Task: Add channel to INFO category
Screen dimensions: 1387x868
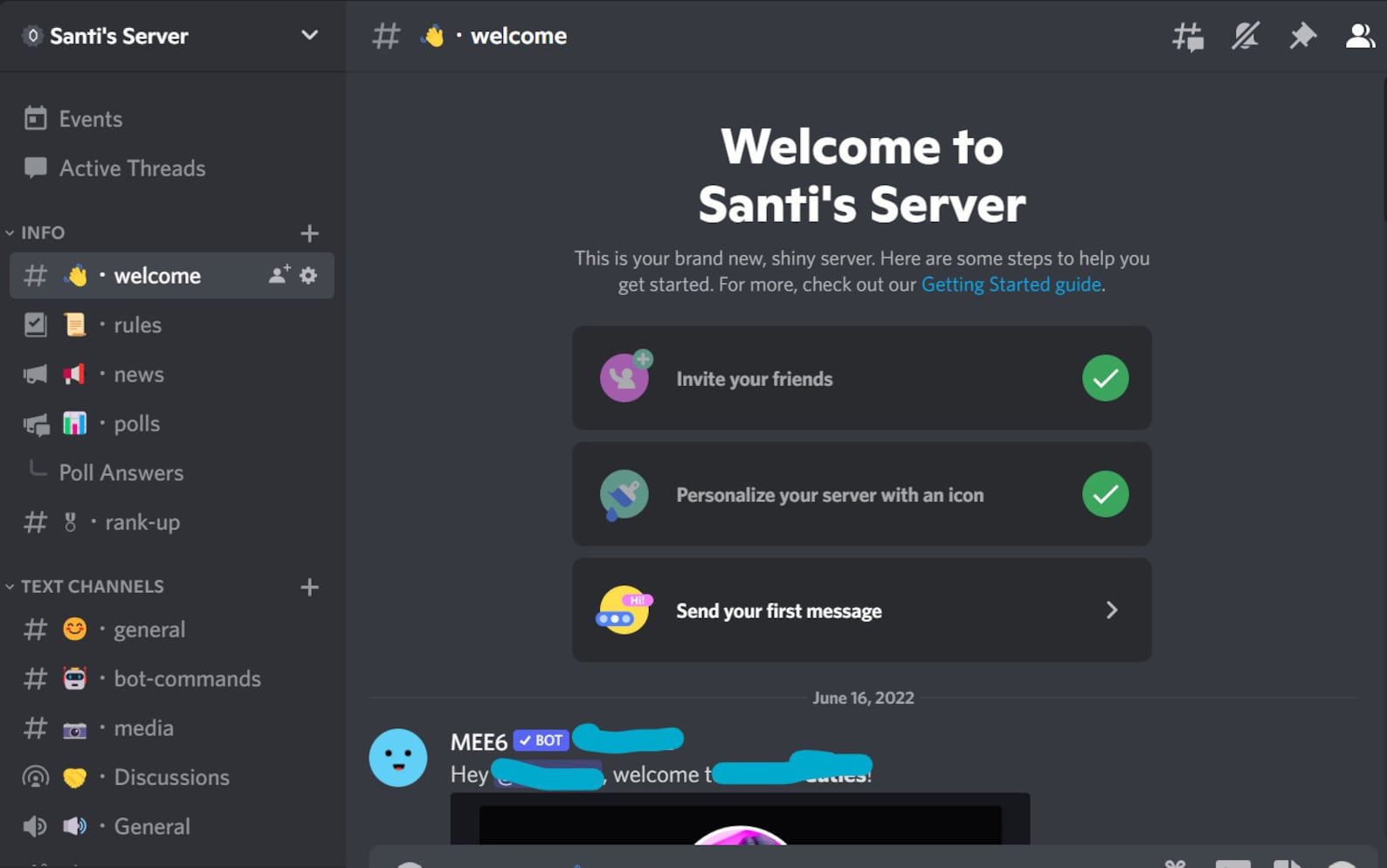Action: (309, 233)
